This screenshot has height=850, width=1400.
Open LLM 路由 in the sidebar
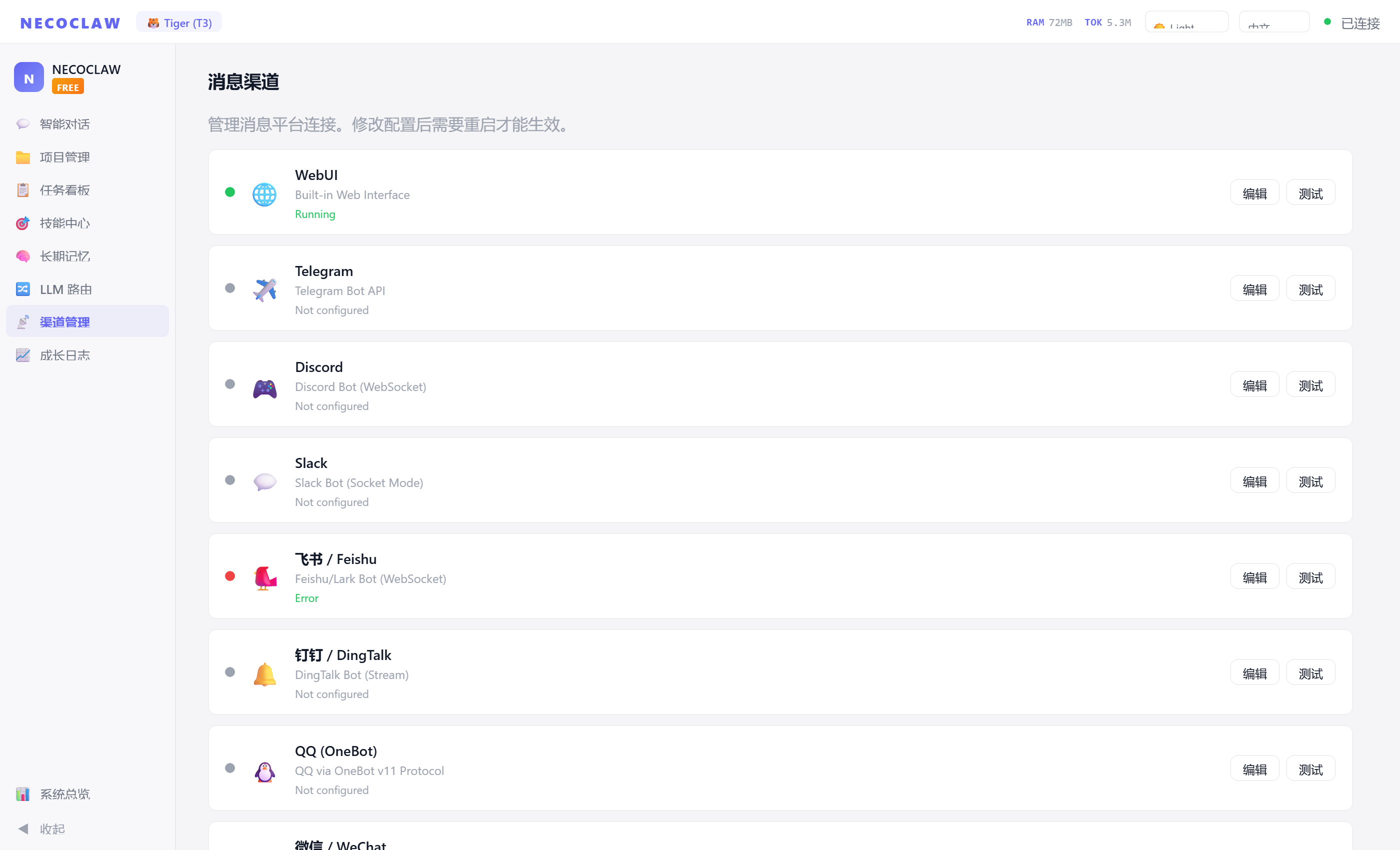[65, 289]
